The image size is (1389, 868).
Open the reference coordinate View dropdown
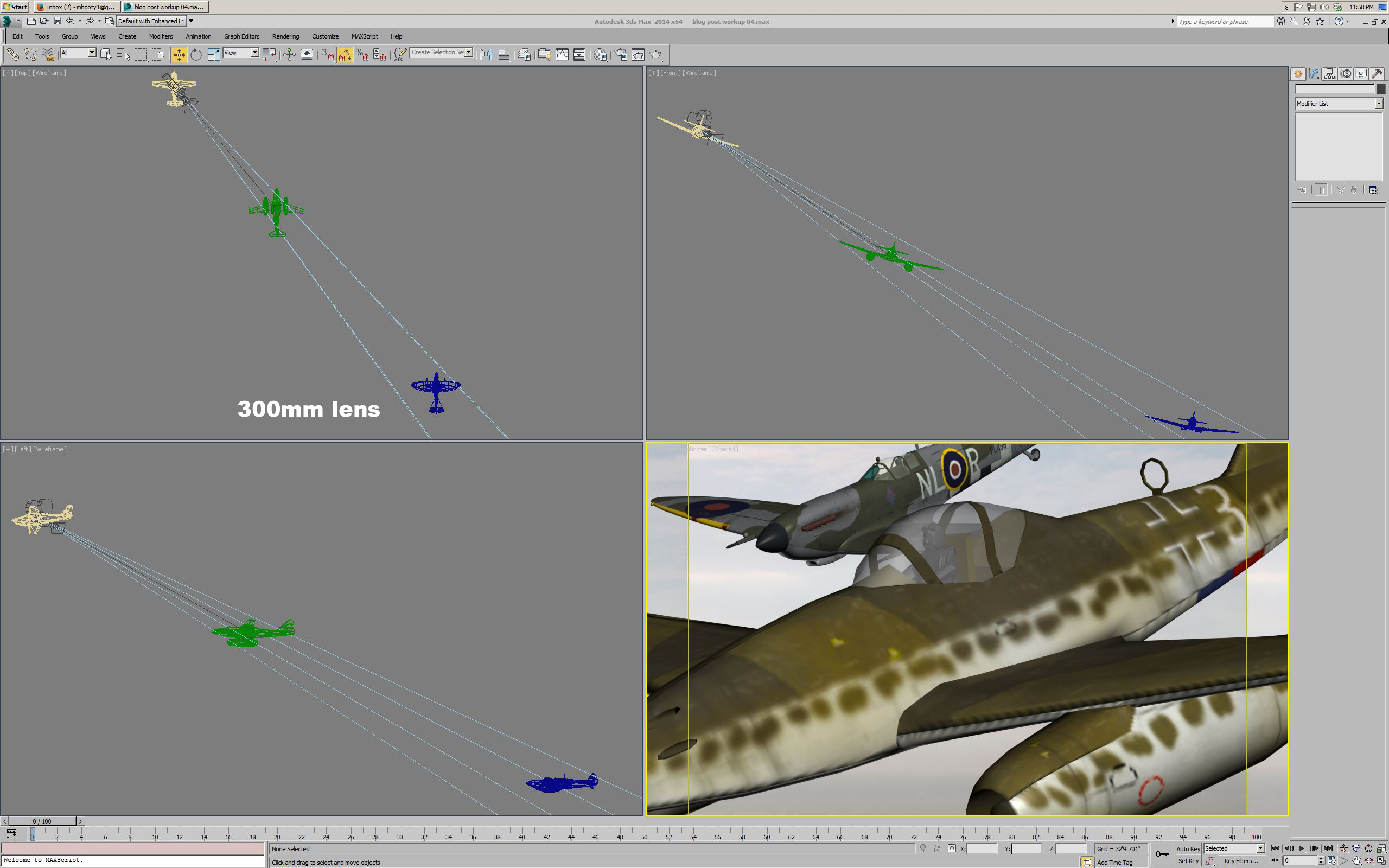255,52
